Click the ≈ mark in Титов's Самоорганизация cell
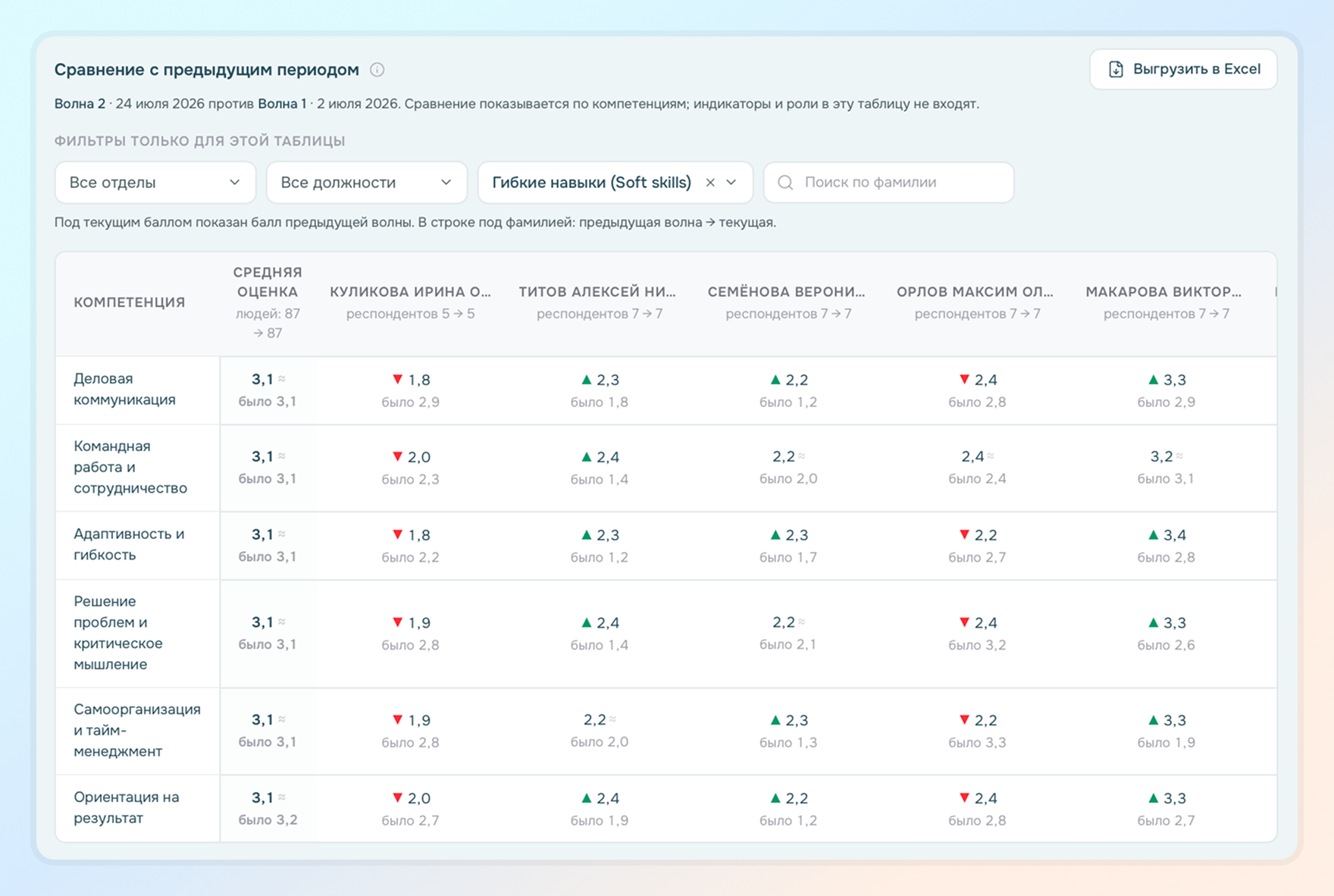 612,719
